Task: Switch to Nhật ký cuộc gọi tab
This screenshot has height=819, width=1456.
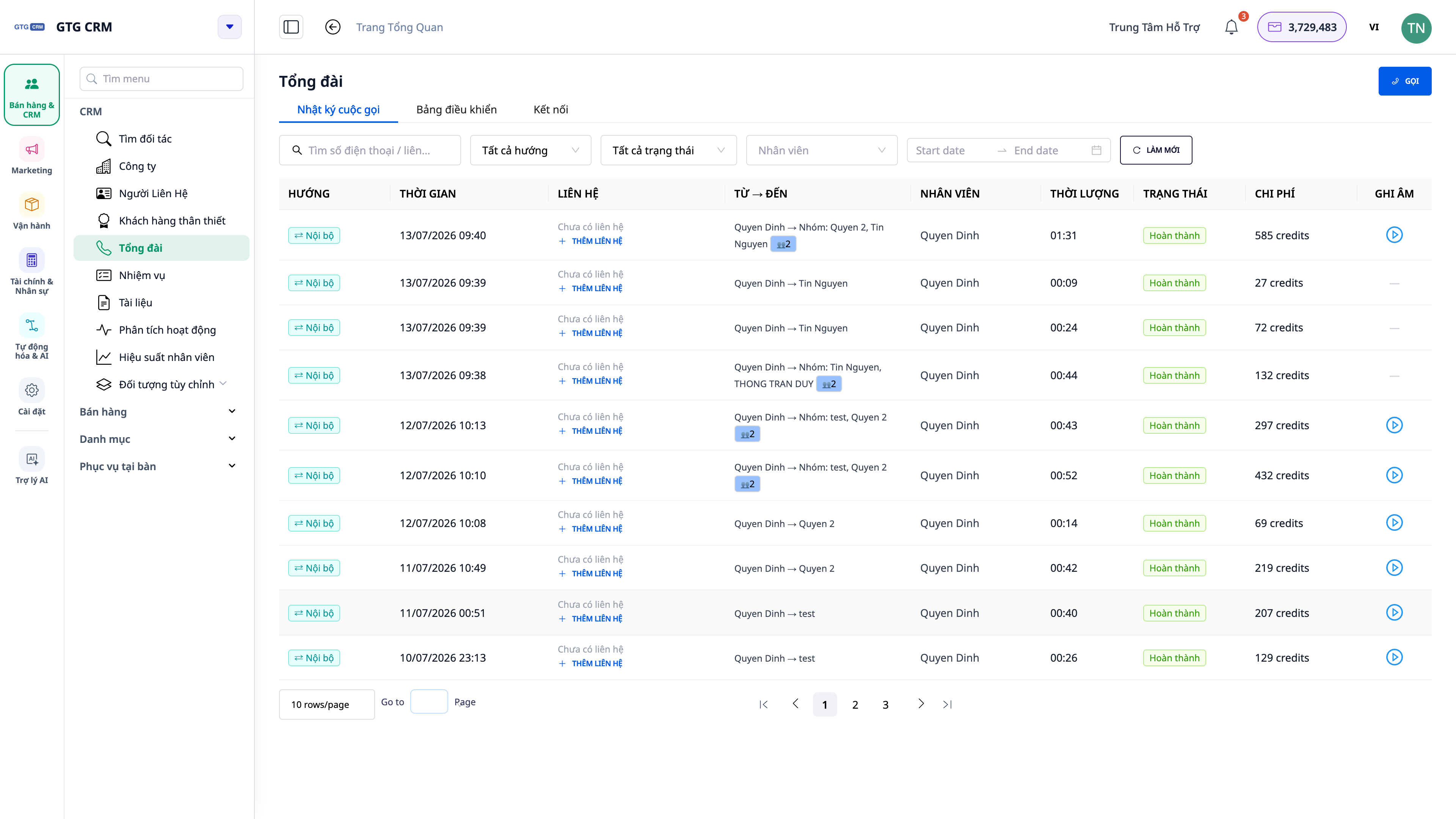Action: [339, 110]
